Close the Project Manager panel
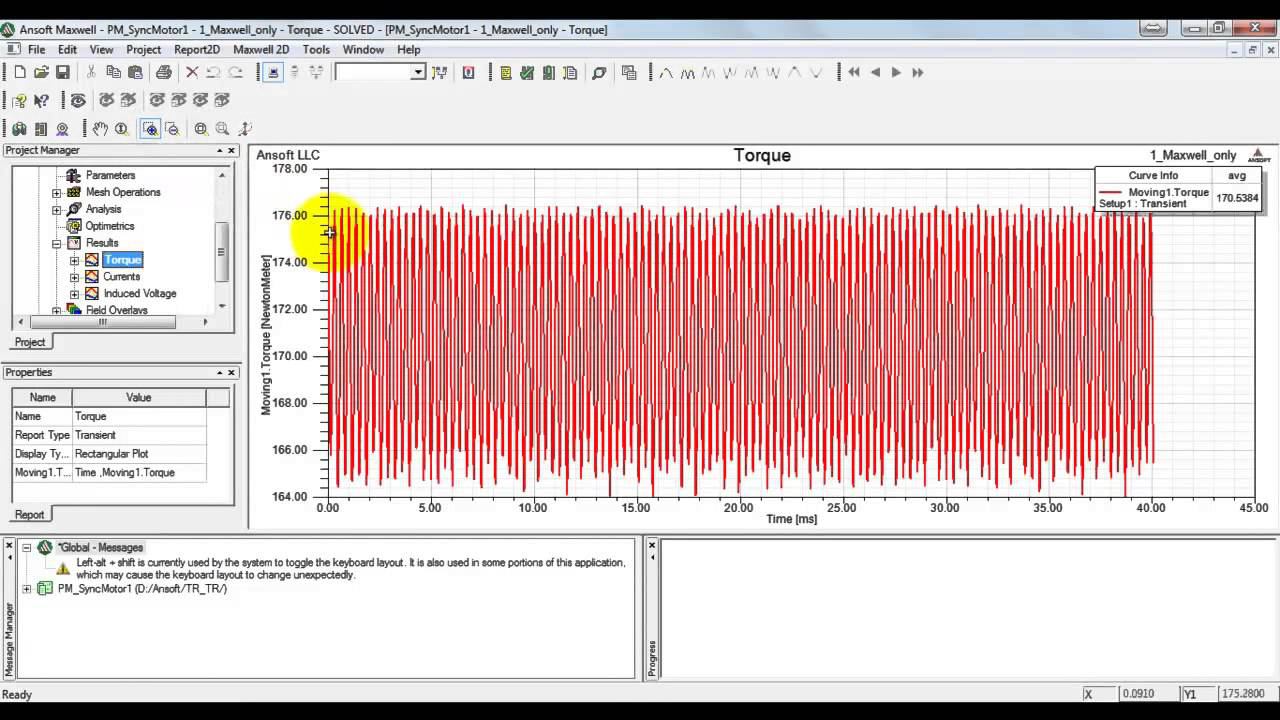The width and height of the screenshot is (1280, 720). (231, 151)
